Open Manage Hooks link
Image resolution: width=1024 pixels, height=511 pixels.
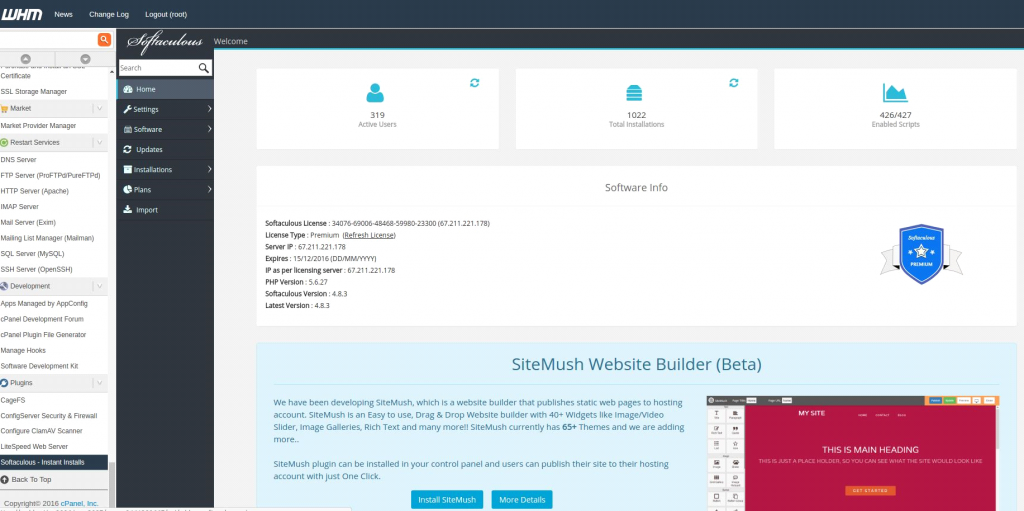coord(23,350)
